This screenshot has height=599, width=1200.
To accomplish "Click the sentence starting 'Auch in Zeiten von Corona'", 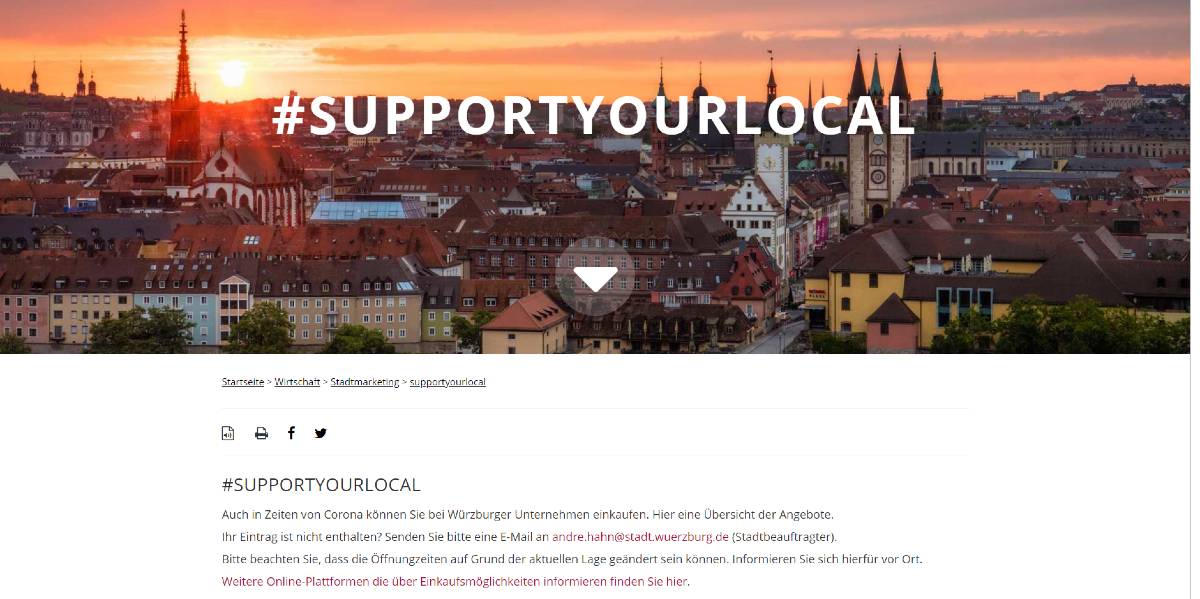I will (527, 515).
